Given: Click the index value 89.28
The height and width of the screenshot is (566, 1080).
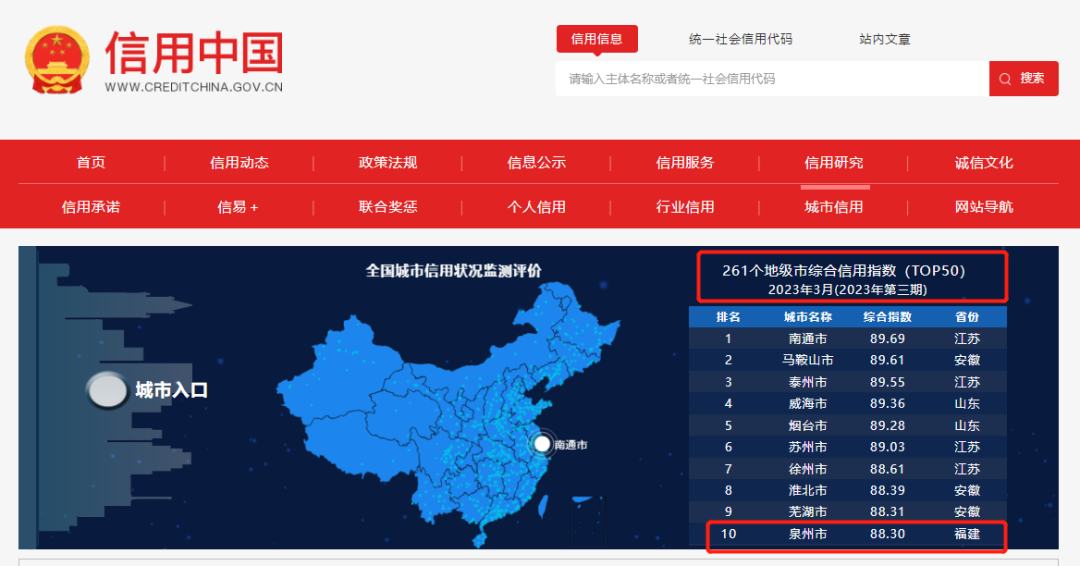Looking at the screenshot, I should pyautogui.click(x=887, y=426).
